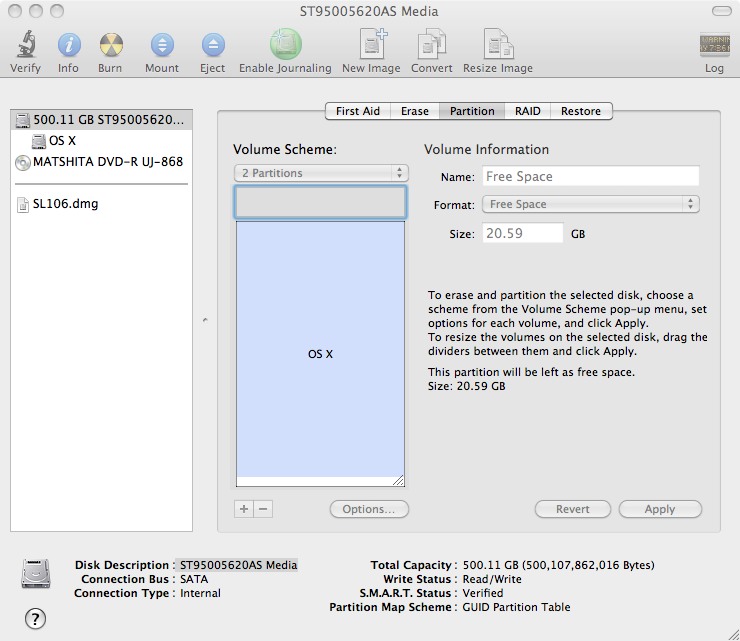Screen dimensions: 740x641
Task: Select the free space partition block
Action: [x=320, y=202]
